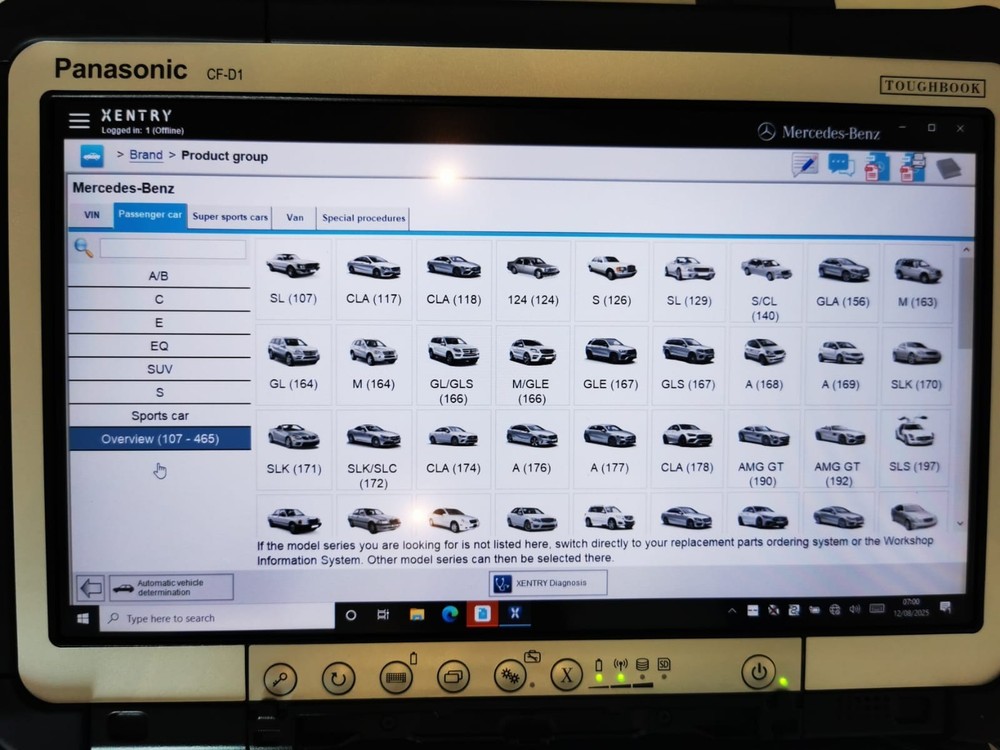Select Overview (107 - 465) filter
Image resolution: width=1000 pixels, height=750 pixels.
coord(159,439)
